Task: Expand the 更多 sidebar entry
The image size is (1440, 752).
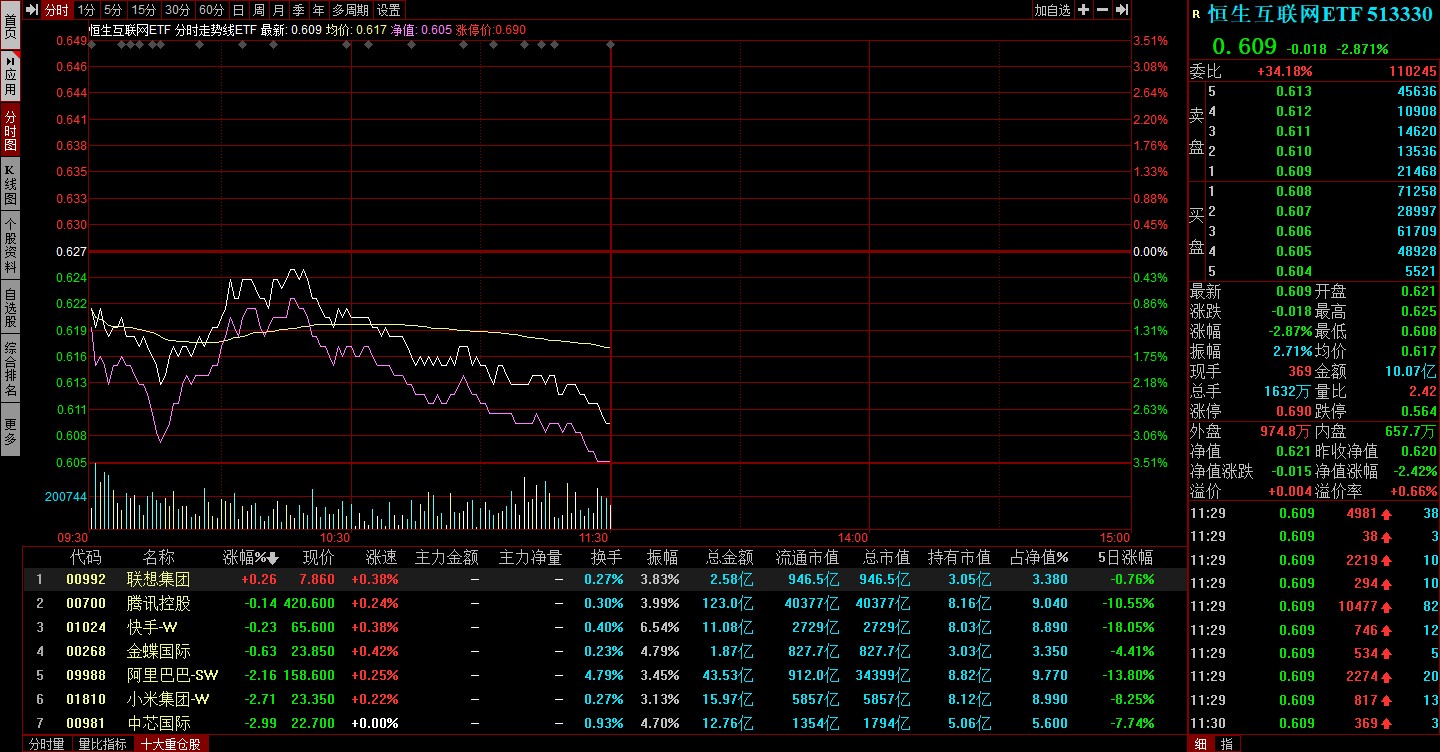Action: 10,430
